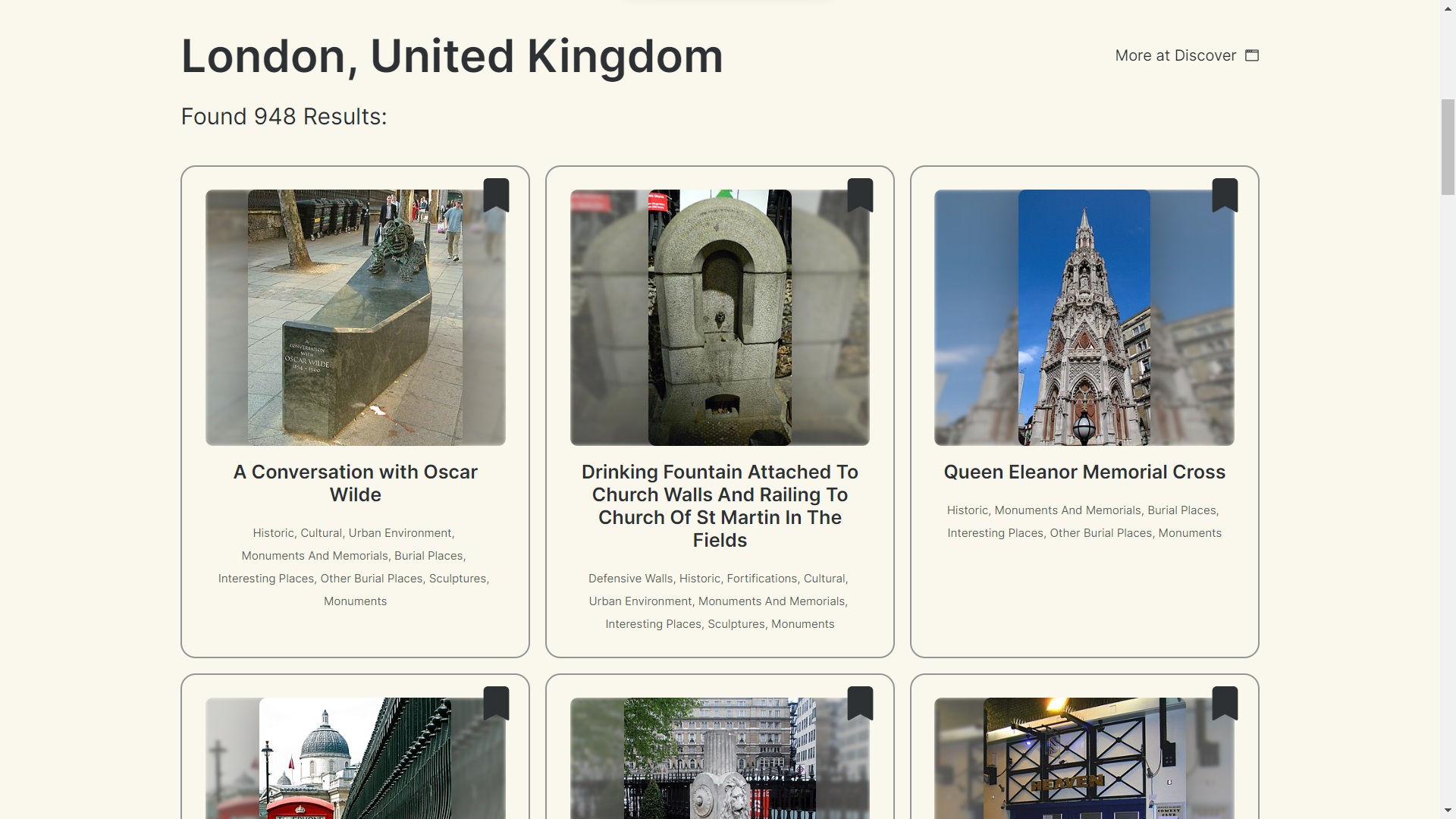Open the Drinking Fountain church walls entry
This screenshot has width=1456, height=819.
click(720, 506)
